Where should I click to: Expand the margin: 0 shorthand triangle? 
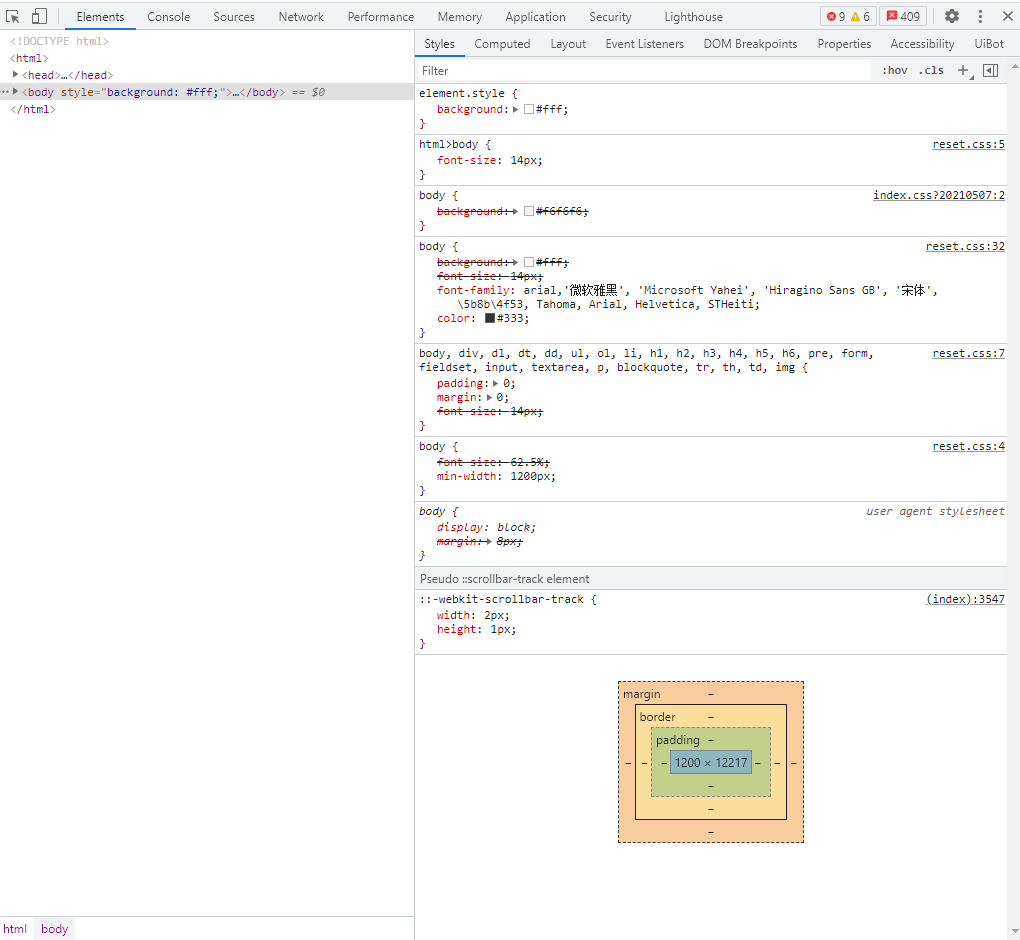(489, 397)
